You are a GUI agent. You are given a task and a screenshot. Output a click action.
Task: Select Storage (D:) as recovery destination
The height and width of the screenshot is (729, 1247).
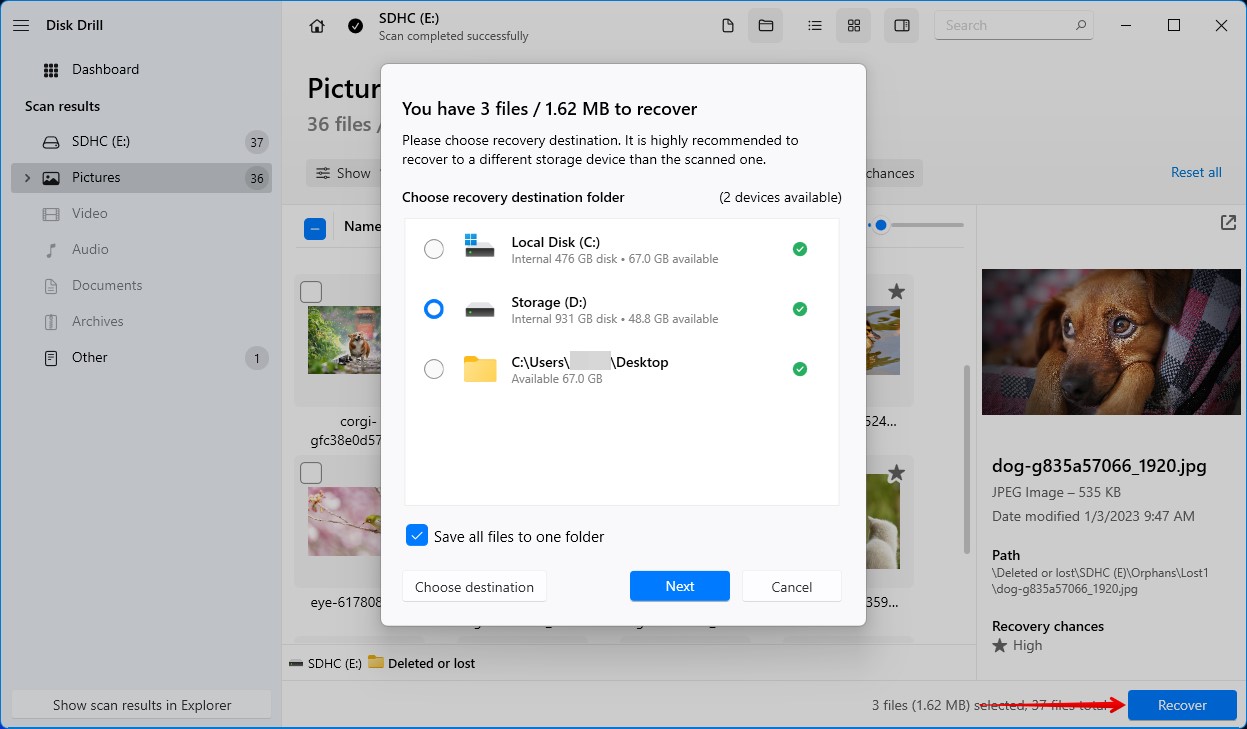point(433,309)
